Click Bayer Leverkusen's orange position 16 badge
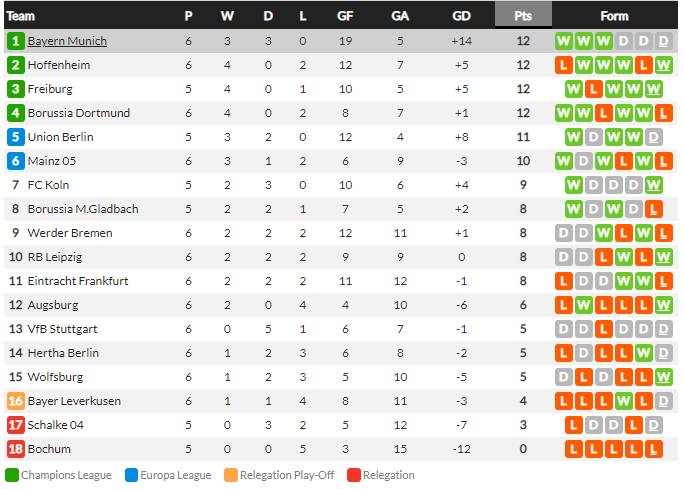 (x=16, y=401)
